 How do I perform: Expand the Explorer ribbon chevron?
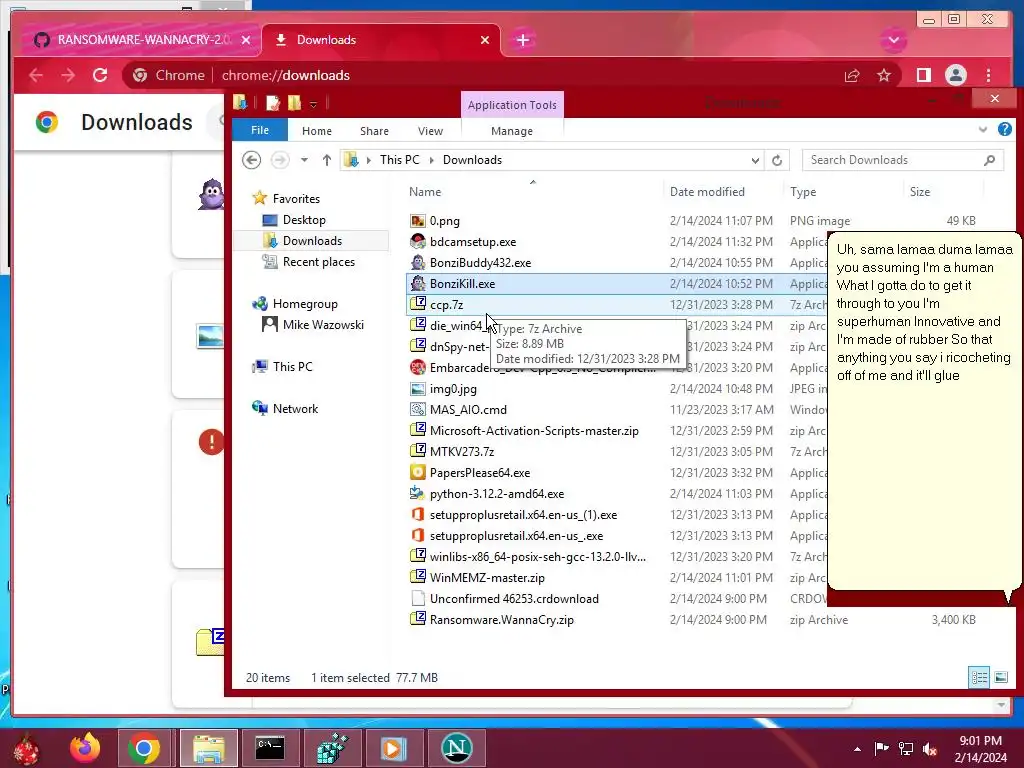click(983, 129)
